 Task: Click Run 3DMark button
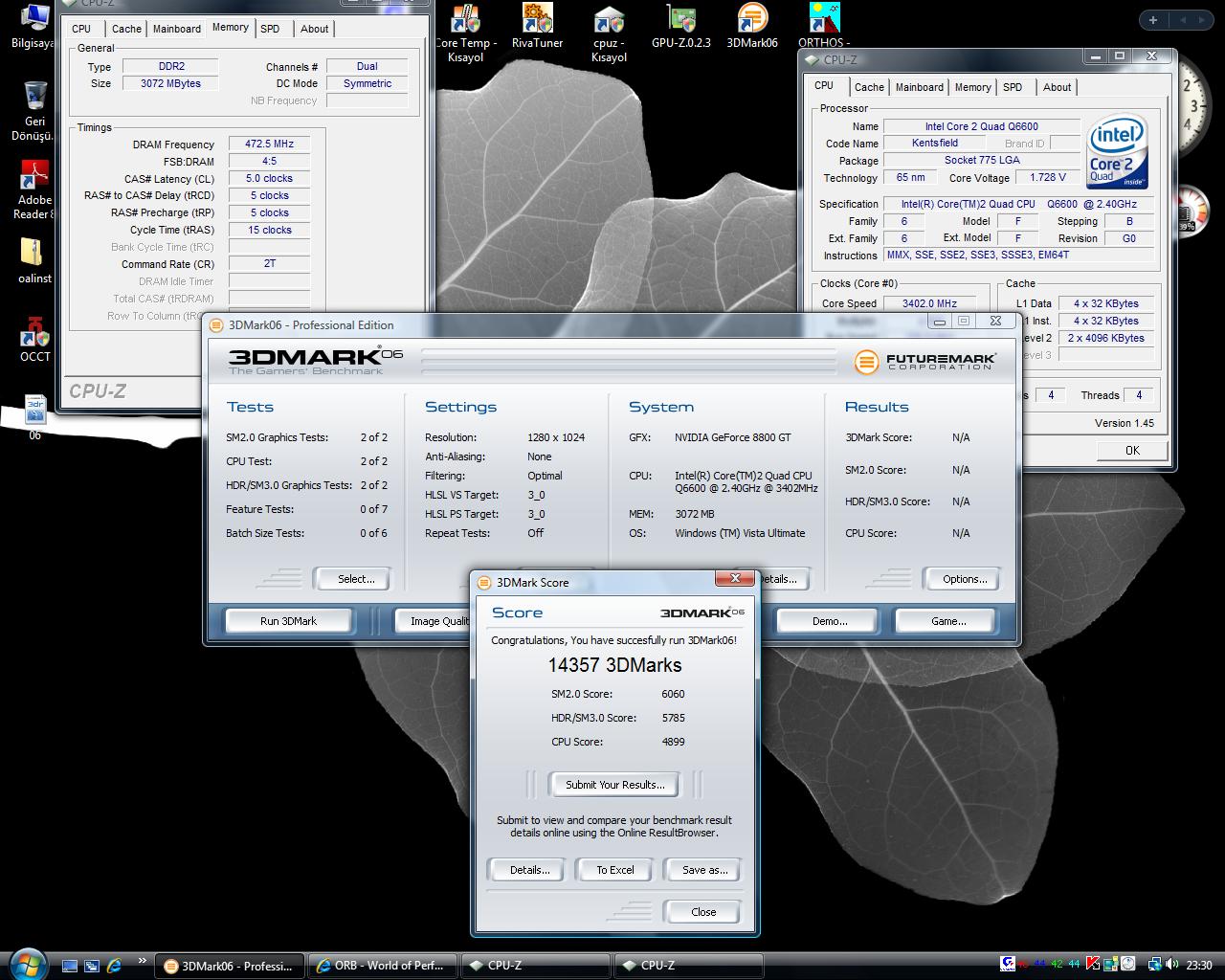288,621
